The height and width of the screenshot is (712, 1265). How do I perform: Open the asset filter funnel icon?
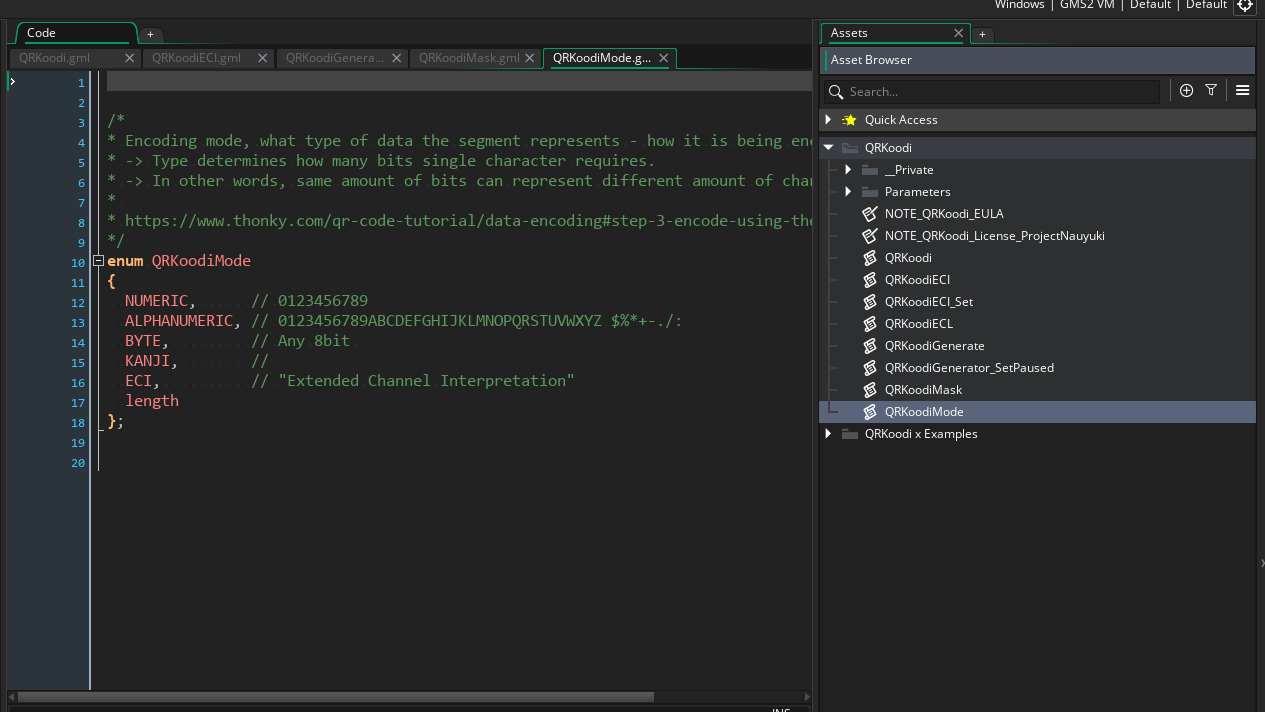1211,90
